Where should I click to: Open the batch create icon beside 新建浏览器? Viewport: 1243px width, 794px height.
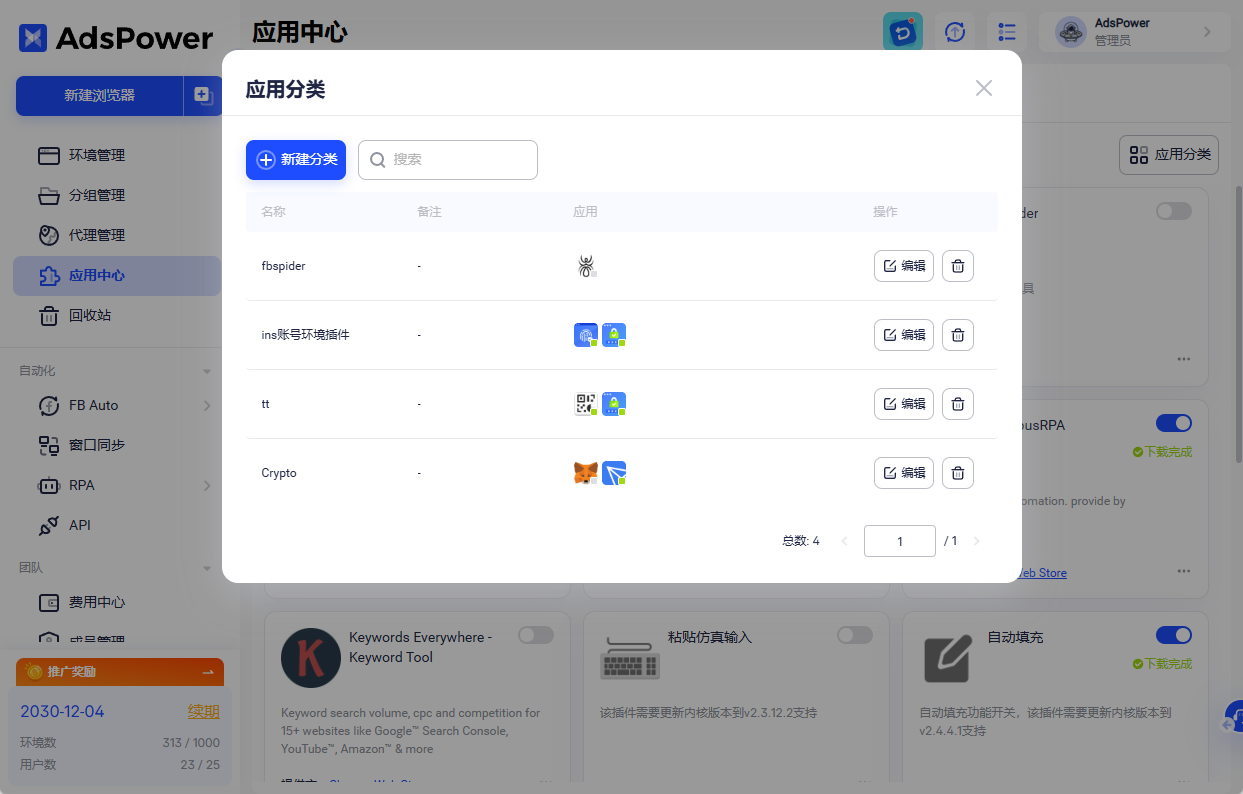click(203, 95)
